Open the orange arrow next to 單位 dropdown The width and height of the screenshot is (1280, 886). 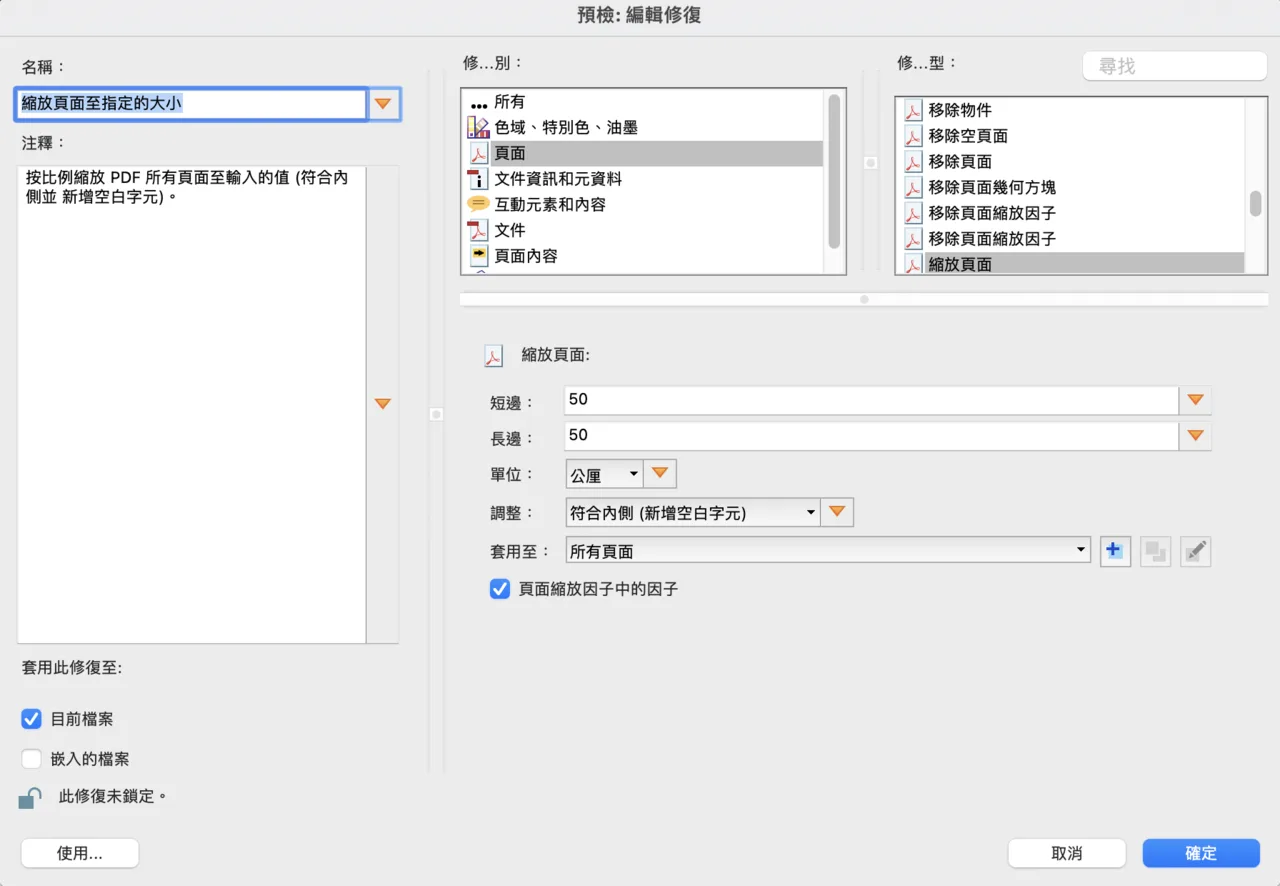pos(660,474)
